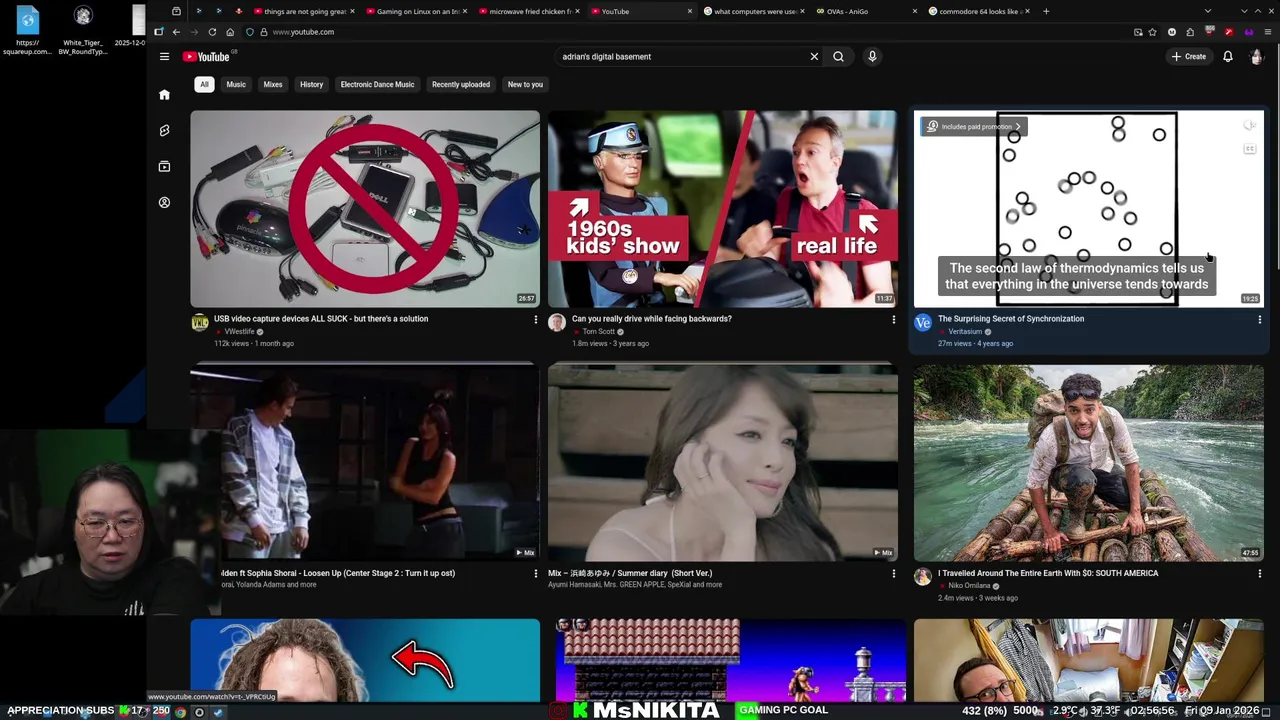1280x720 pixels.
Task: Open the YouTube guide hamburger menu
Action: 164,57
